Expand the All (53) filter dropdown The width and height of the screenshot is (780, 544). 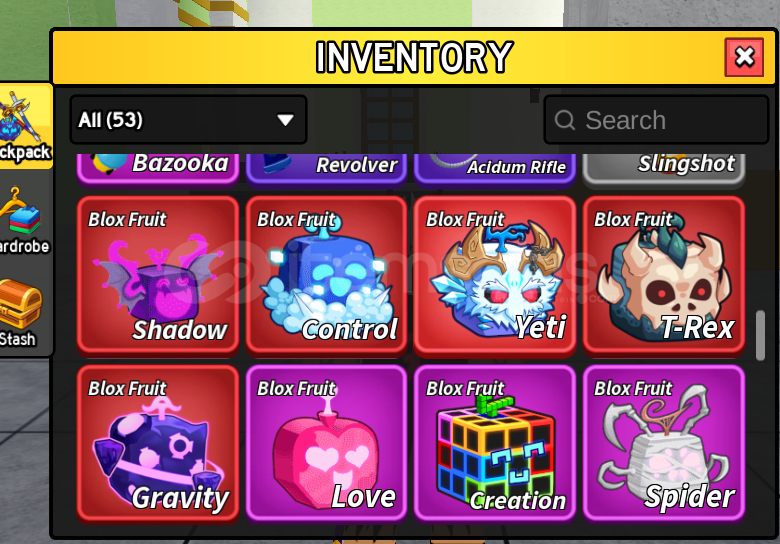pyautogui.click(x=188, y=120)
